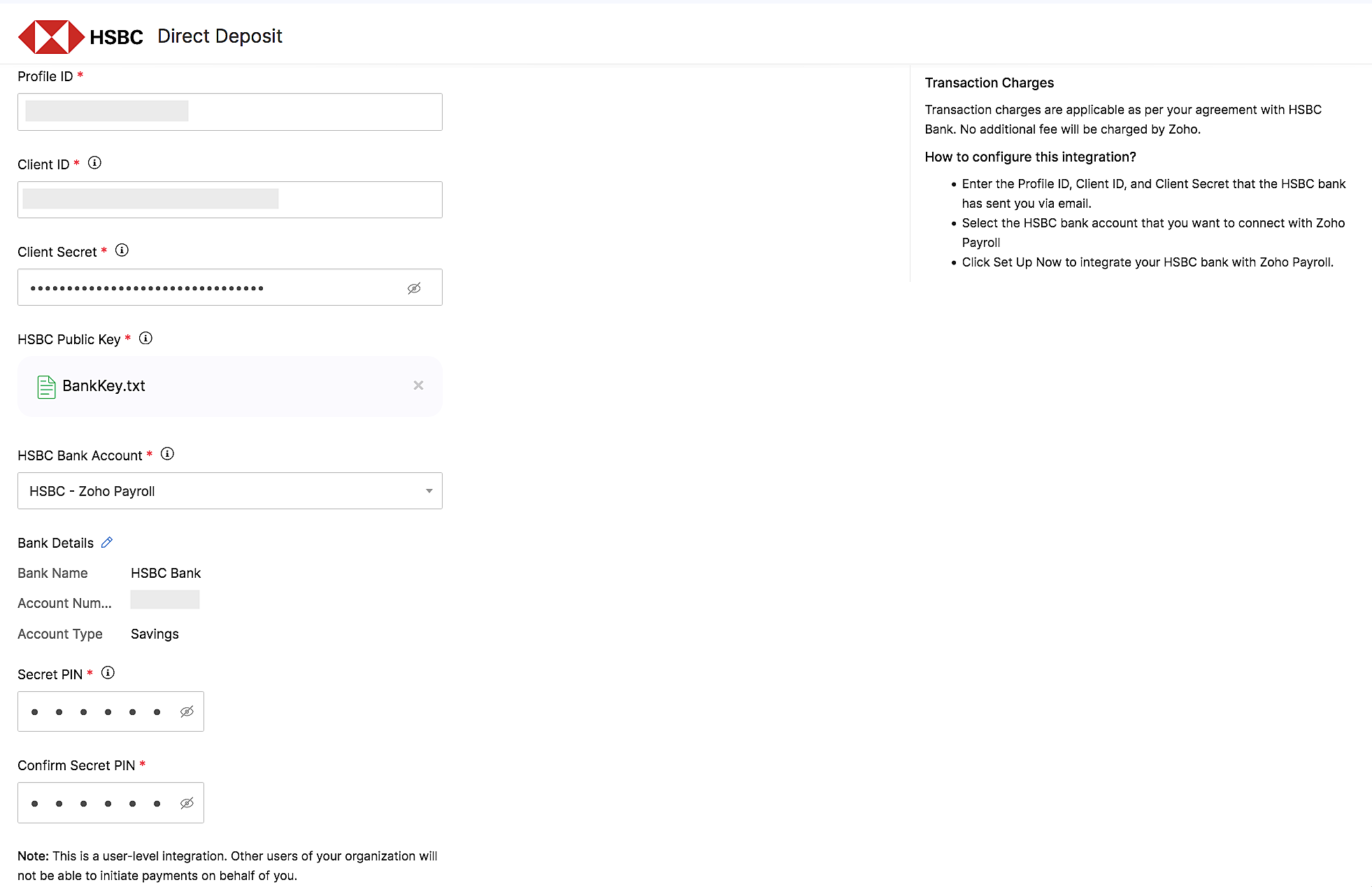Click the Secret PIN info icon
1372x887 pixels.
pos(108,672)
